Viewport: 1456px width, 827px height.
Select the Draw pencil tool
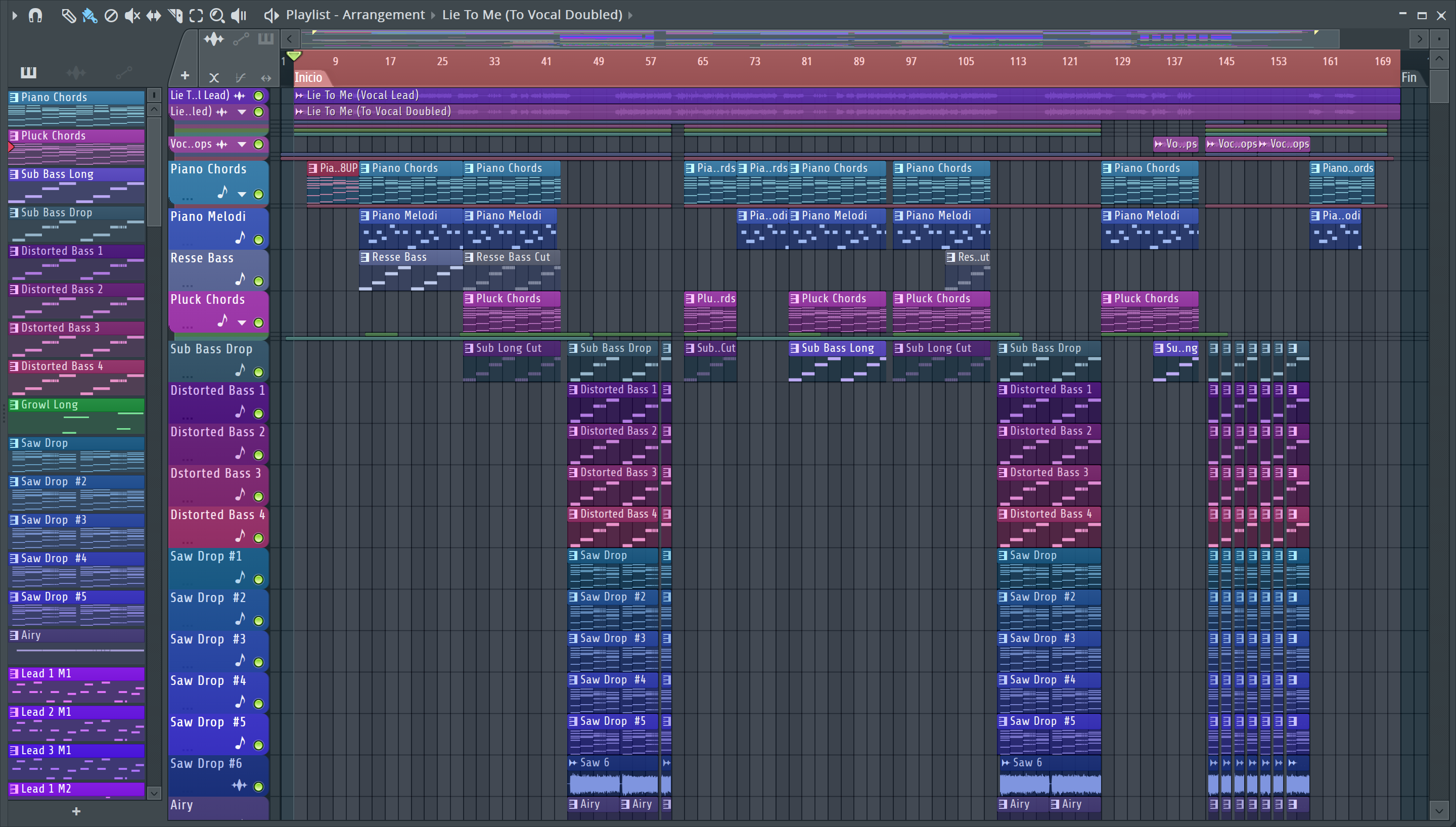click(68, 15)
